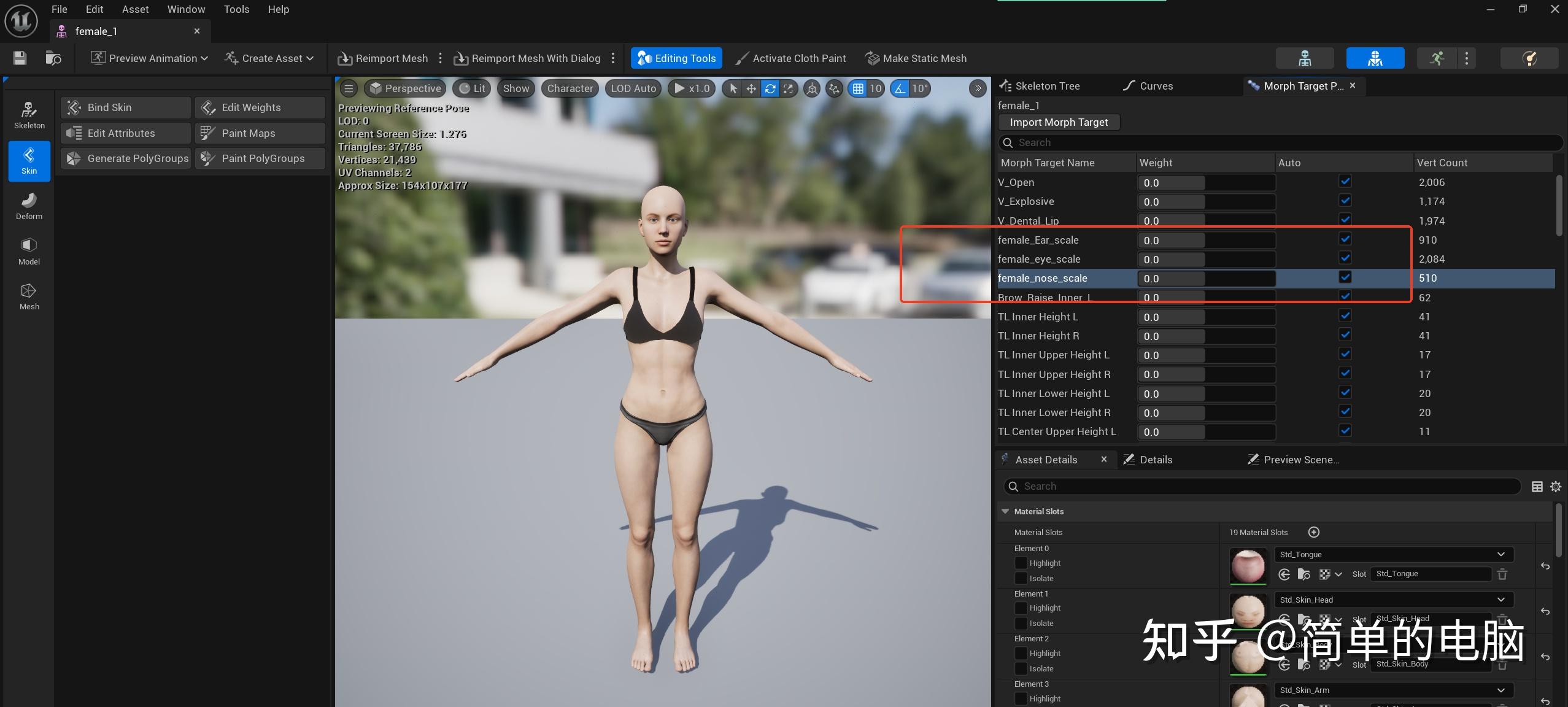
Task: Click the Save asset floppy icon
Action: [20, 58]
